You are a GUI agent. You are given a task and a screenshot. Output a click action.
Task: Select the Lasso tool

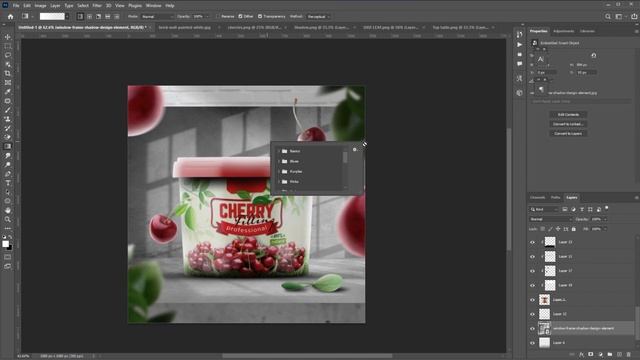[x=8, y=55]
